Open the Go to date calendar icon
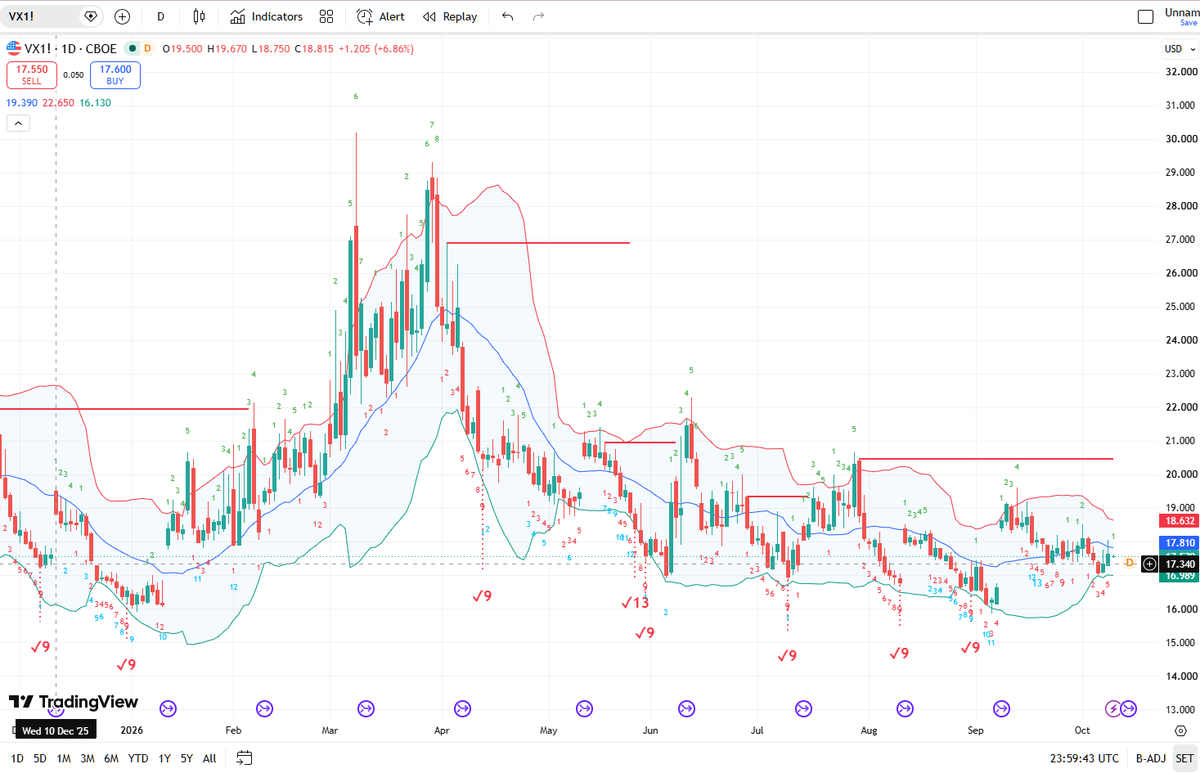 click(244, 758)
